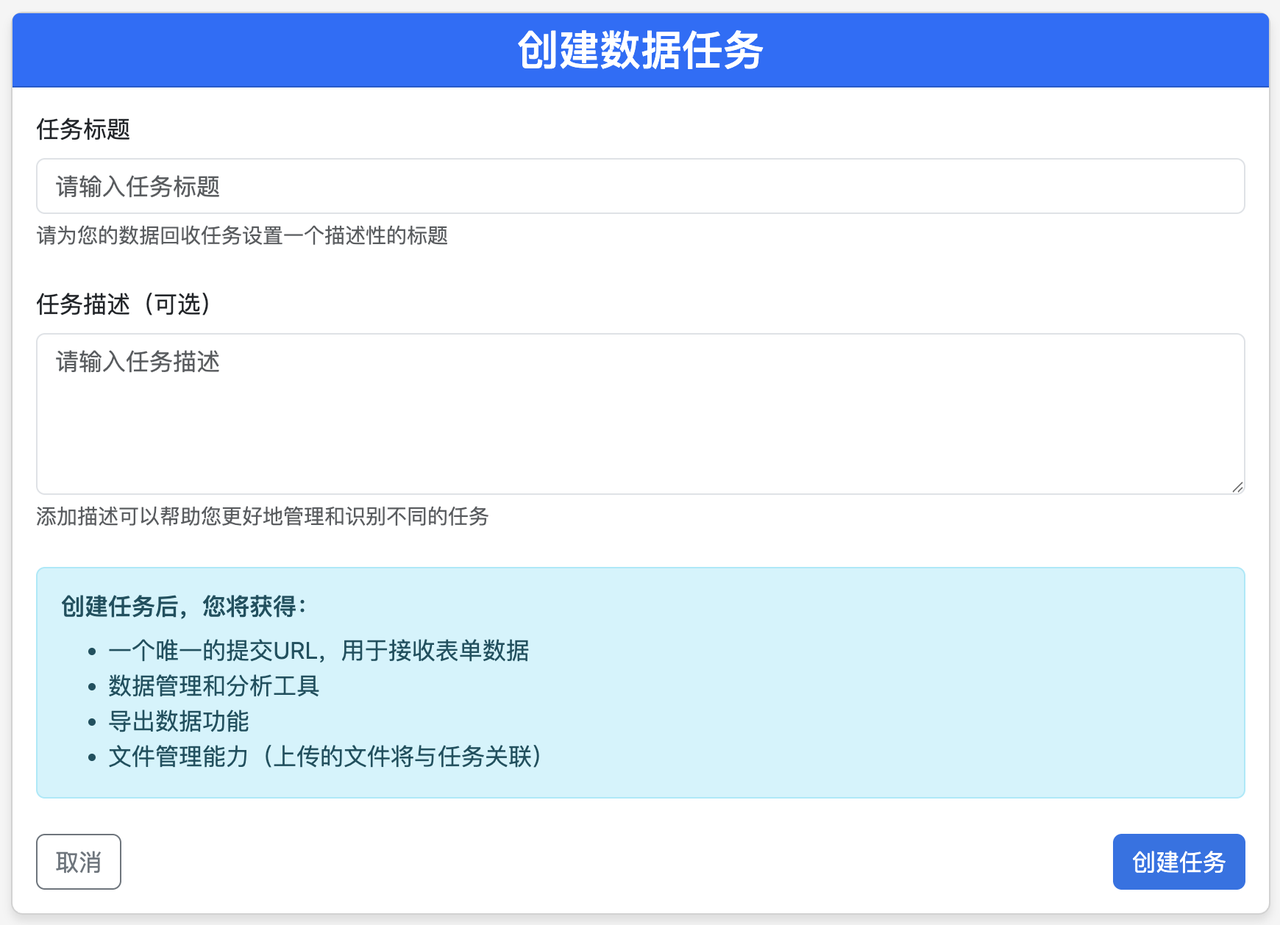1280x925 pixels.
Task: Click the 任务标题 input field
Action: click(640, 186)
